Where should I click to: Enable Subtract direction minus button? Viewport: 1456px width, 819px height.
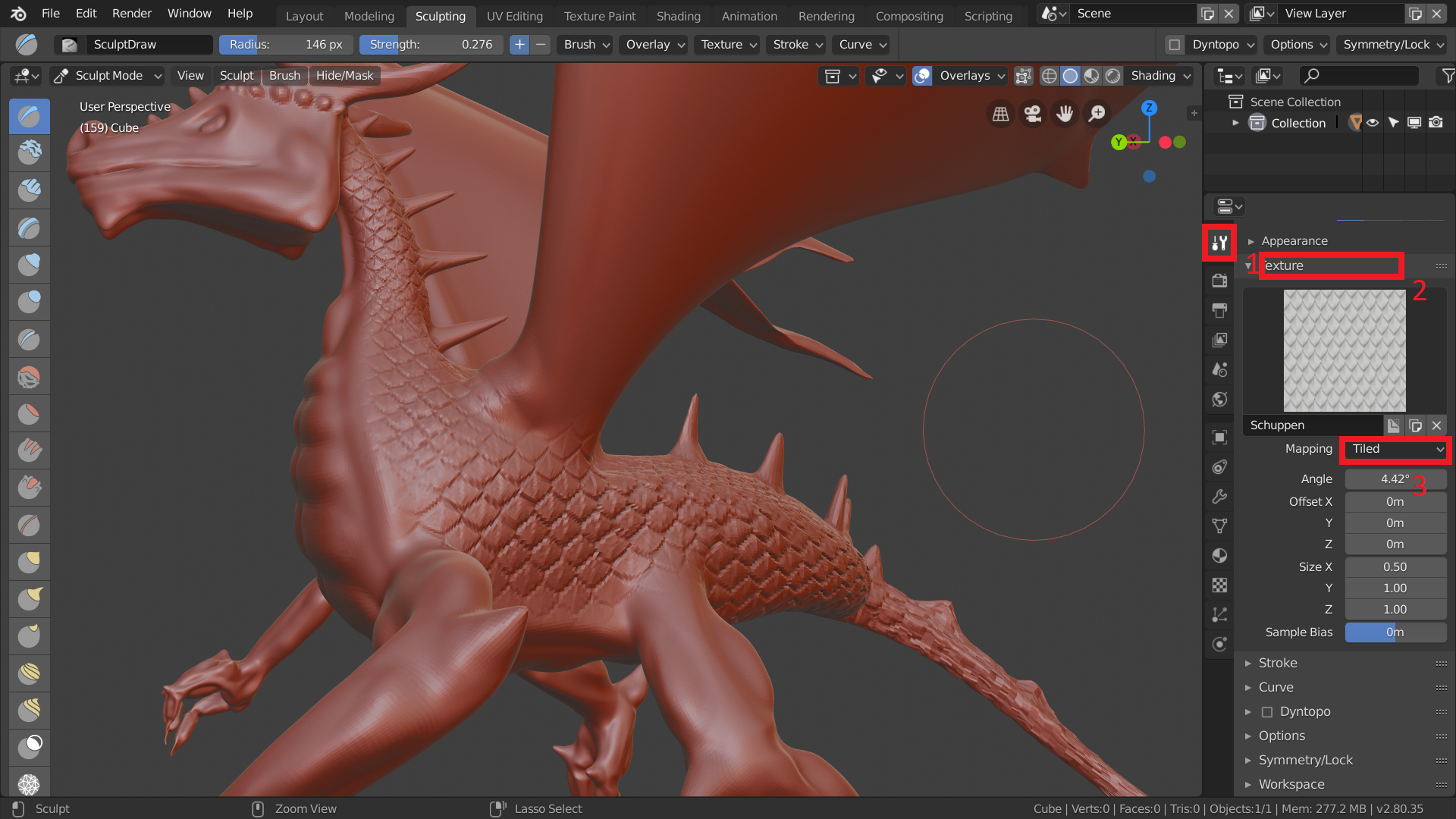(x=541, y=45)
